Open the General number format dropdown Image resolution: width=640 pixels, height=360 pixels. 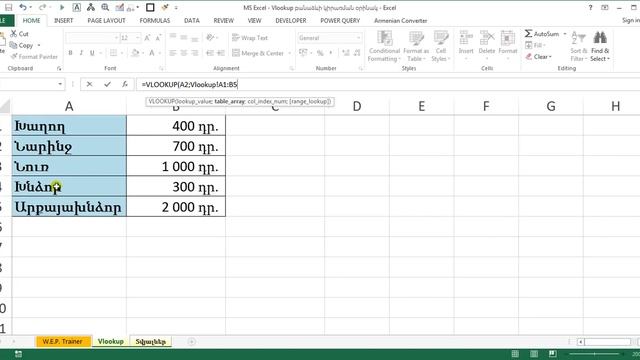click(358, 38)
